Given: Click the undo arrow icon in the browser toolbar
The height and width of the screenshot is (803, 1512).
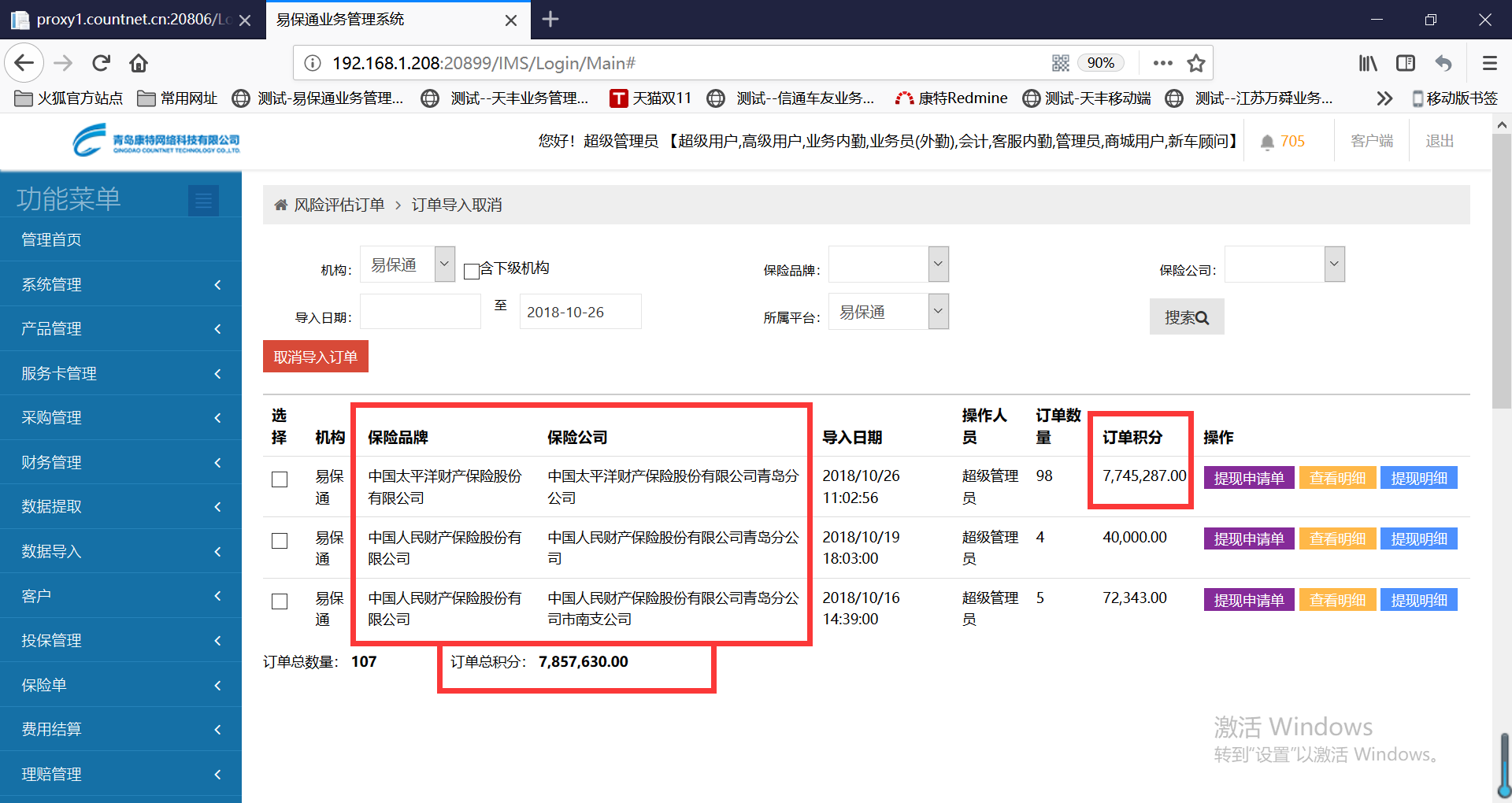Looking at the screenshot, I should coord(1443,63).
